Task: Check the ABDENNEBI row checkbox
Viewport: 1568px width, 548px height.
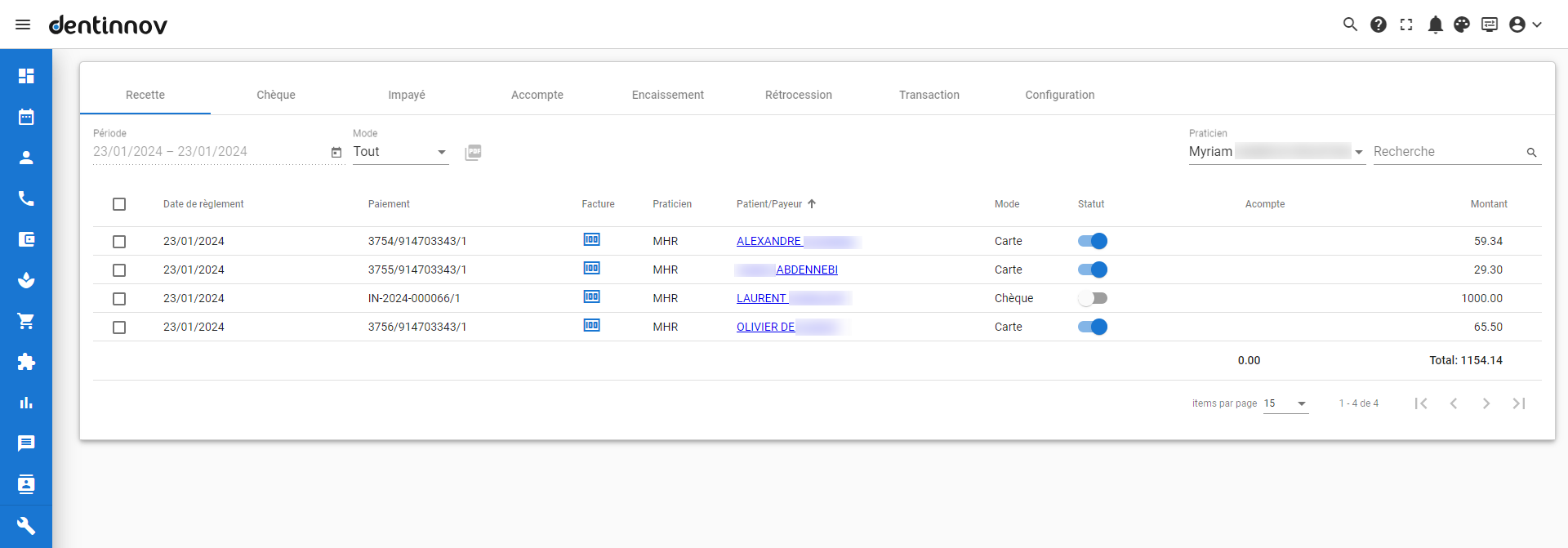Action: coord(119,270)
